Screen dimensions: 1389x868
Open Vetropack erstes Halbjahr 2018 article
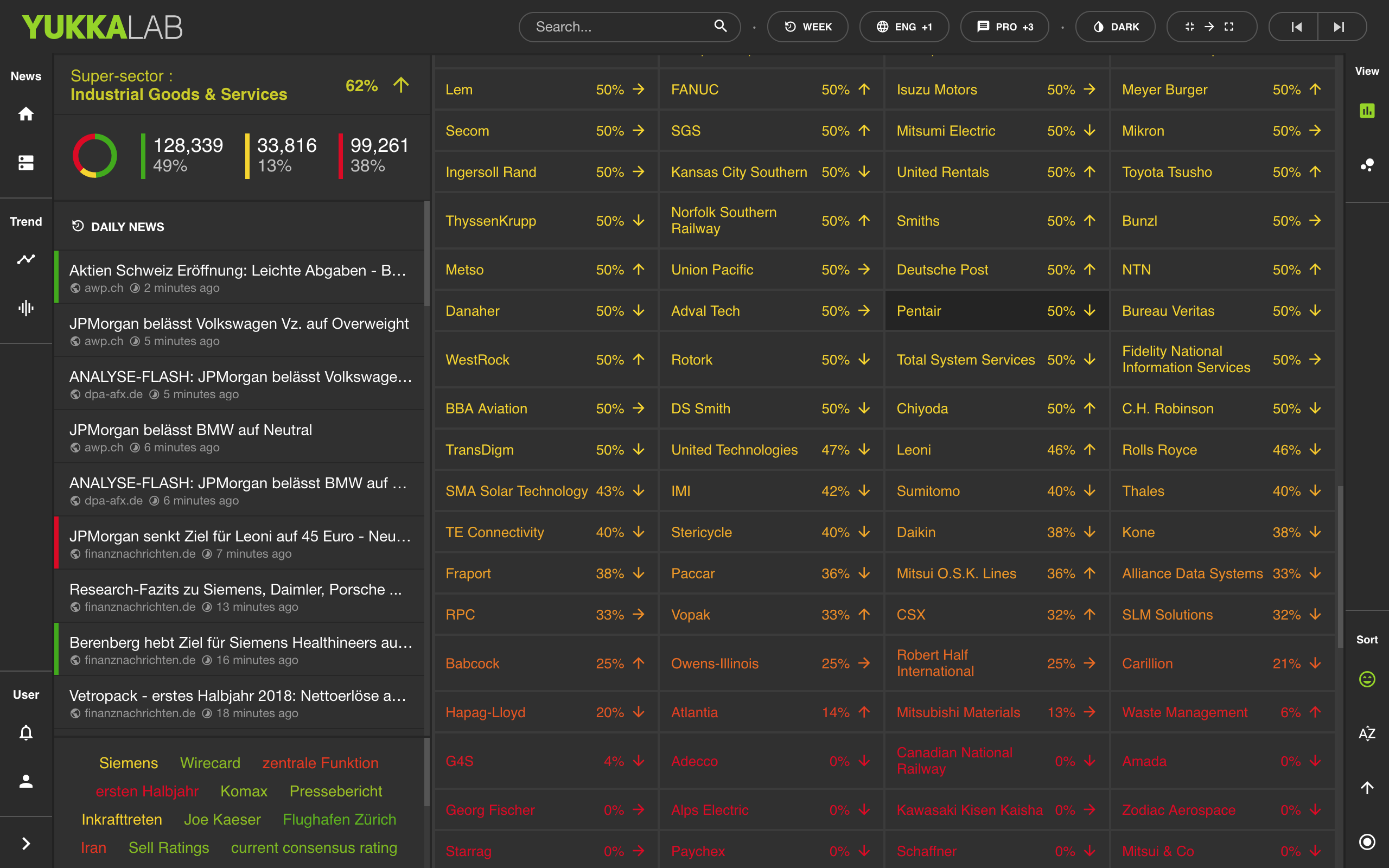239,703
